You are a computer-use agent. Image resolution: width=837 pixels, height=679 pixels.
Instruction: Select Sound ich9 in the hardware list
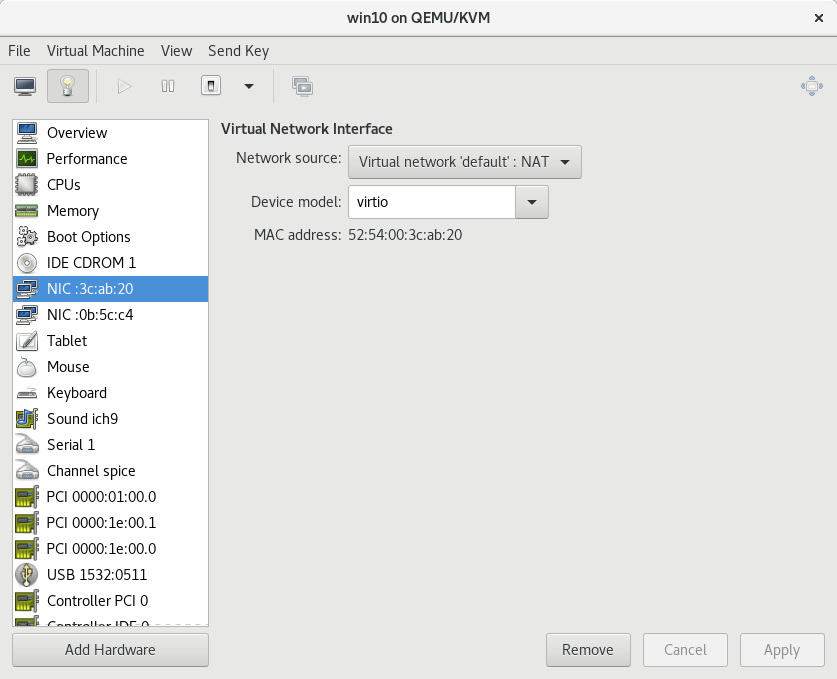[110, 419]
